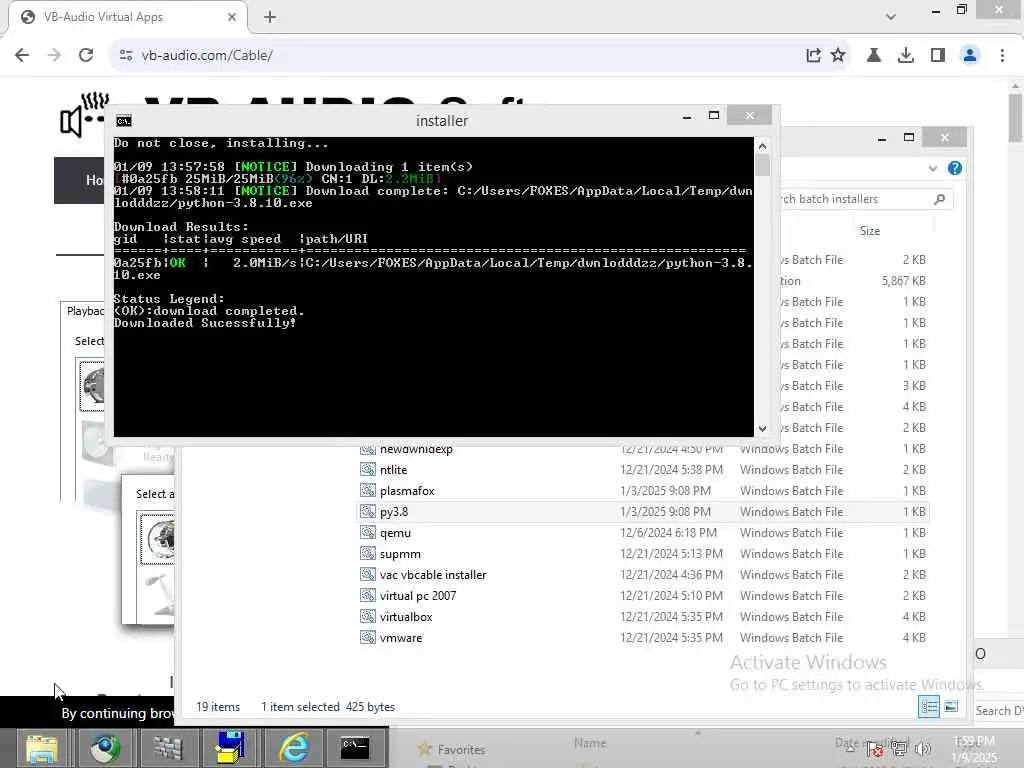Open installer console window system menu icon

coord(123,121)
